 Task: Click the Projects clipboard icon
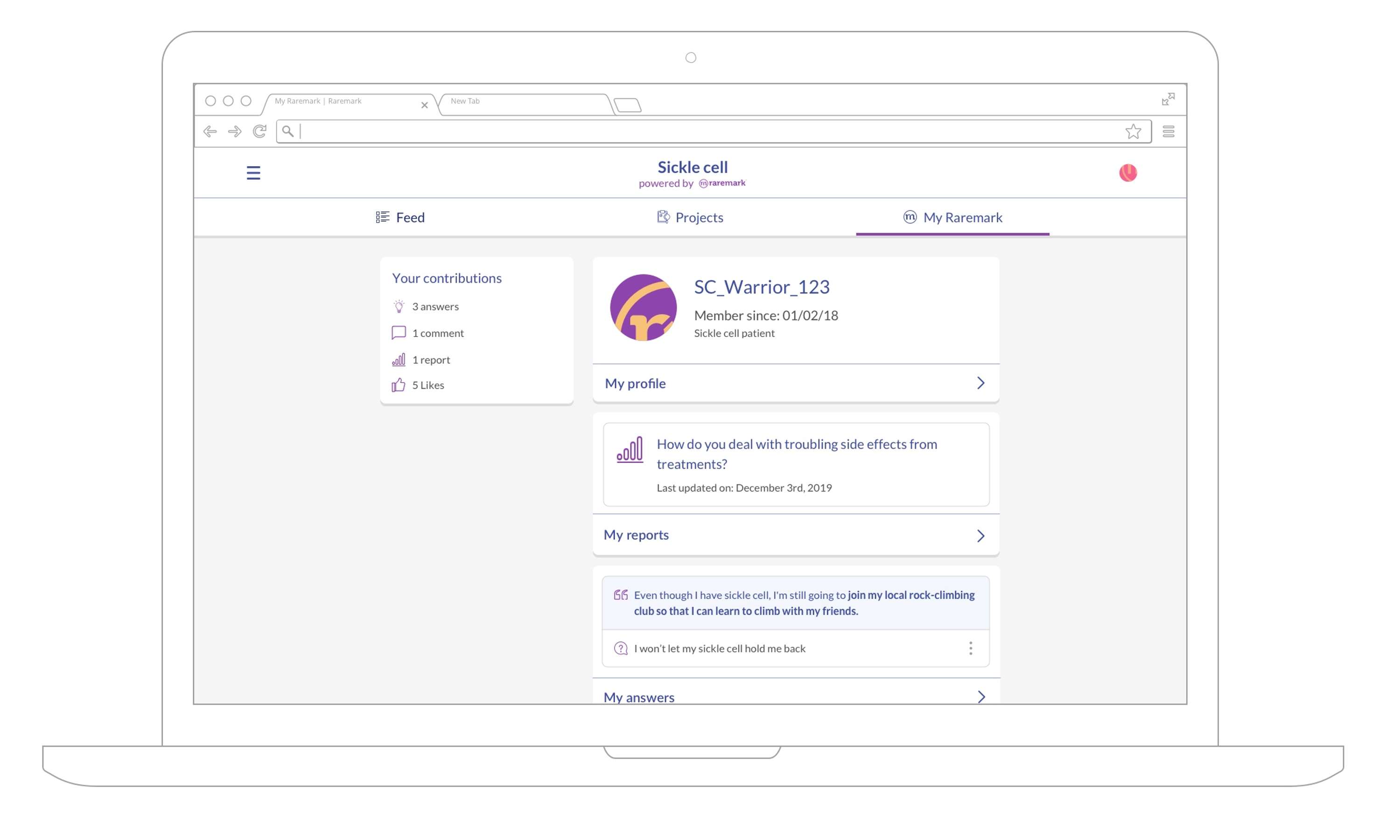click(663, 217)
